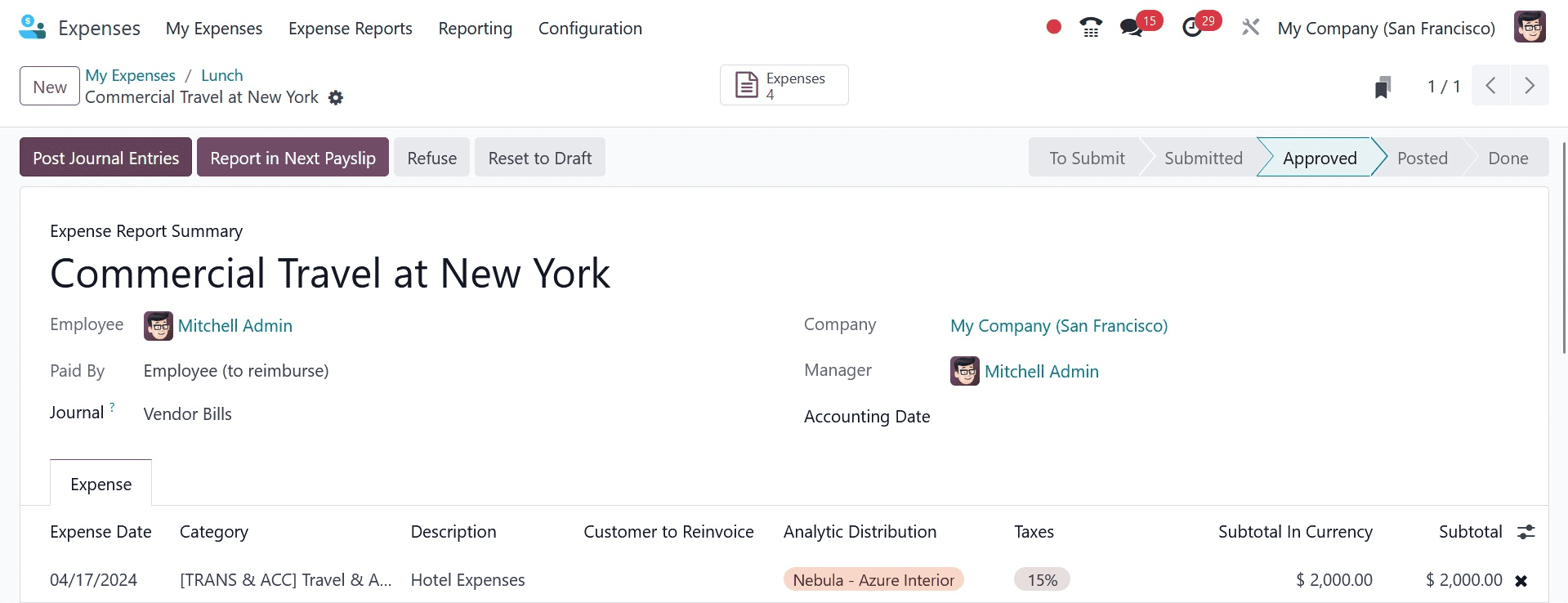Click the Hotel Expenses description cell
1568x603 pixels.
point(467,580)
